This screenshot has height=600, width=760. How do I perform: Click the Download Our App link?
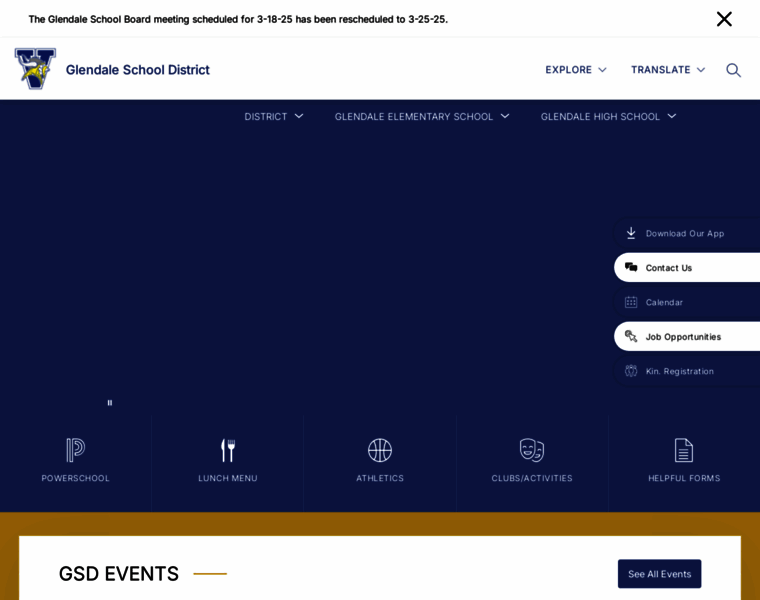[x=686, y=233]
